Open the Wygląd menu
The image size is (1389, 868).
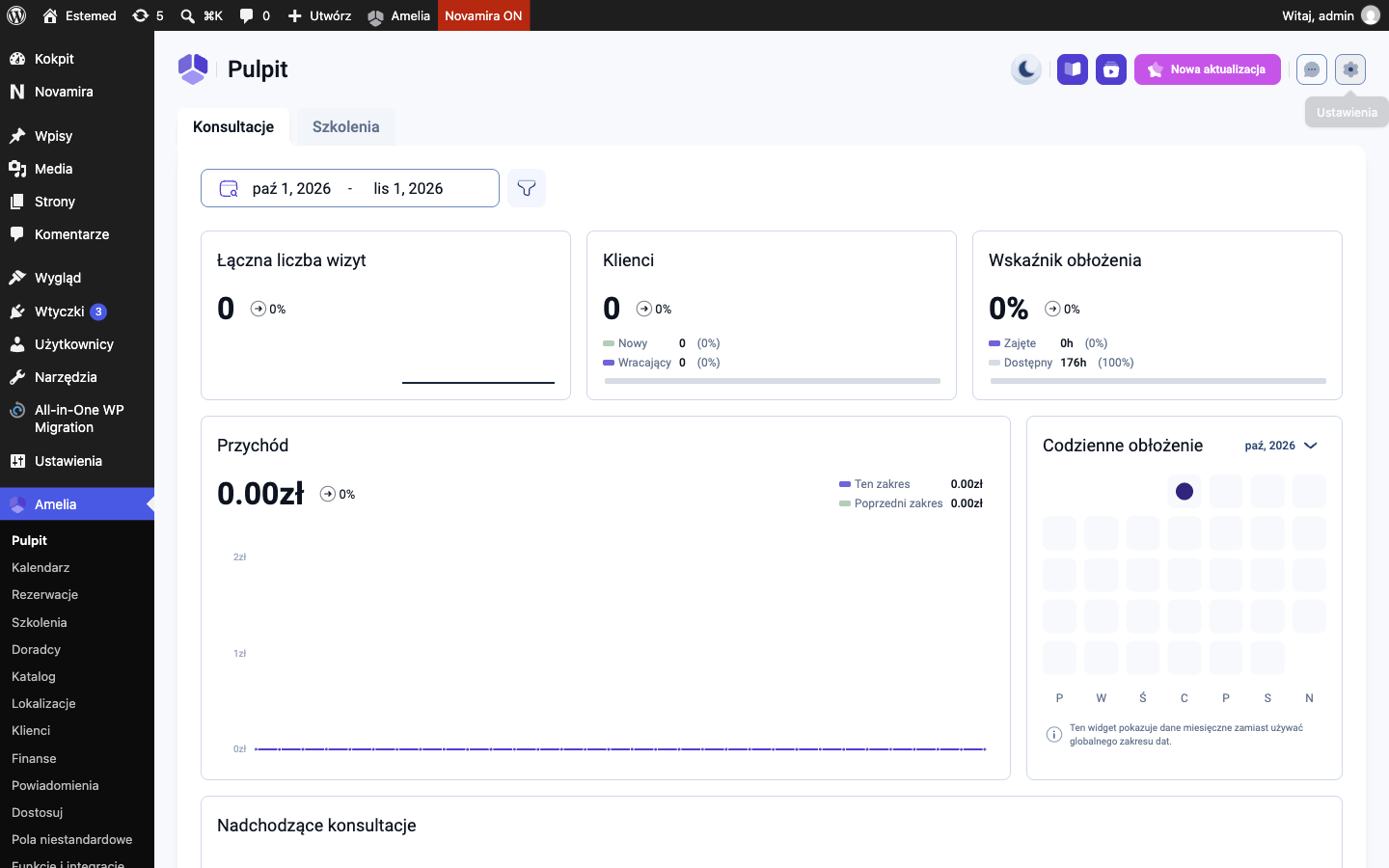(77, 278)
